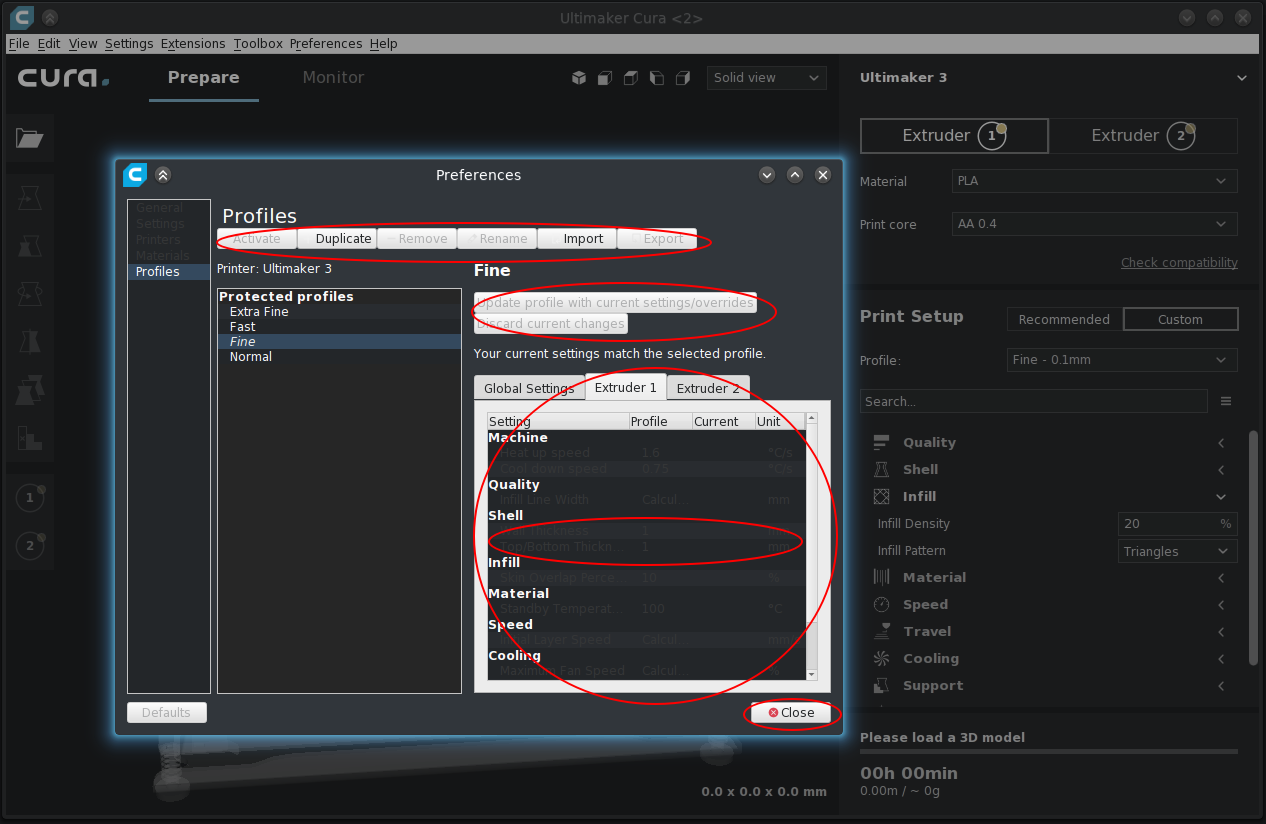Click the profile settings table scrollbar down arrow
The width and height of the screenshot is (1266, 824).
(x=811, y=674)
